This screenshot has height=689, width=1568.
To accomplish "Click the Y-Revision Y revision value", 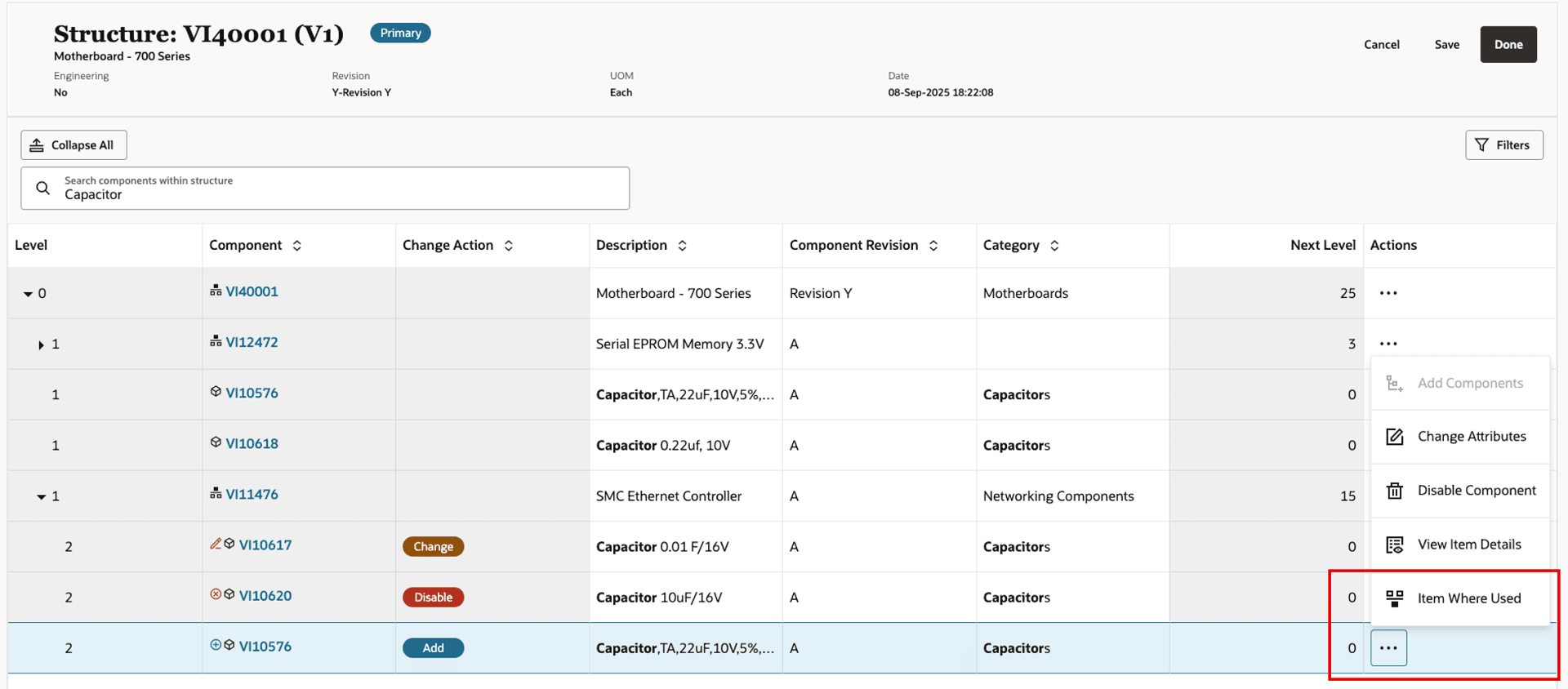I will click(361, 92).
